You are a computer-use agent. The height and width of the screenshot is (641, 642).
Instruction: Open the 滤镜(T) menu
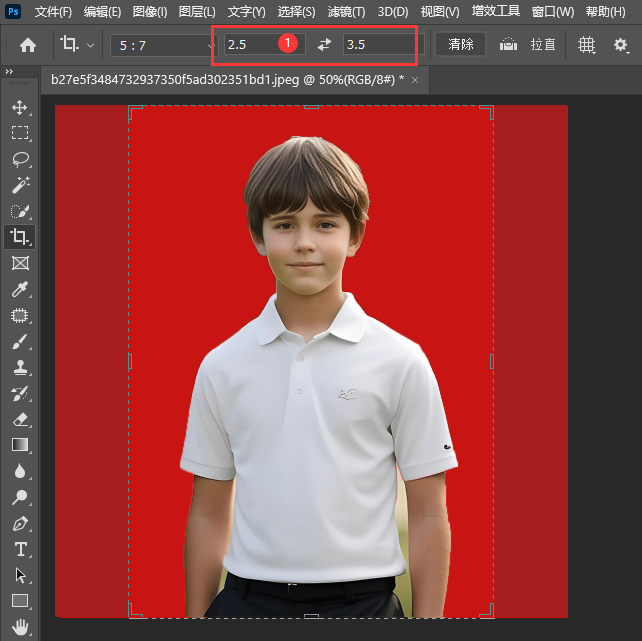click(x=346, y=12)
